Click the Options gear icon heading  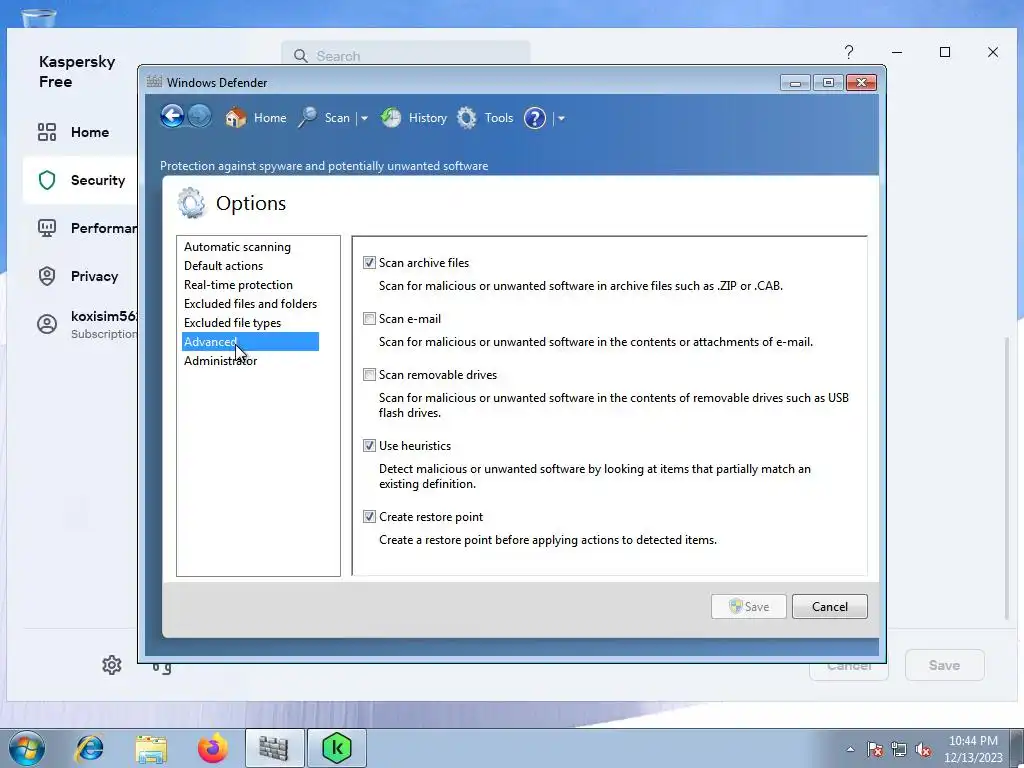pos(191,203)
